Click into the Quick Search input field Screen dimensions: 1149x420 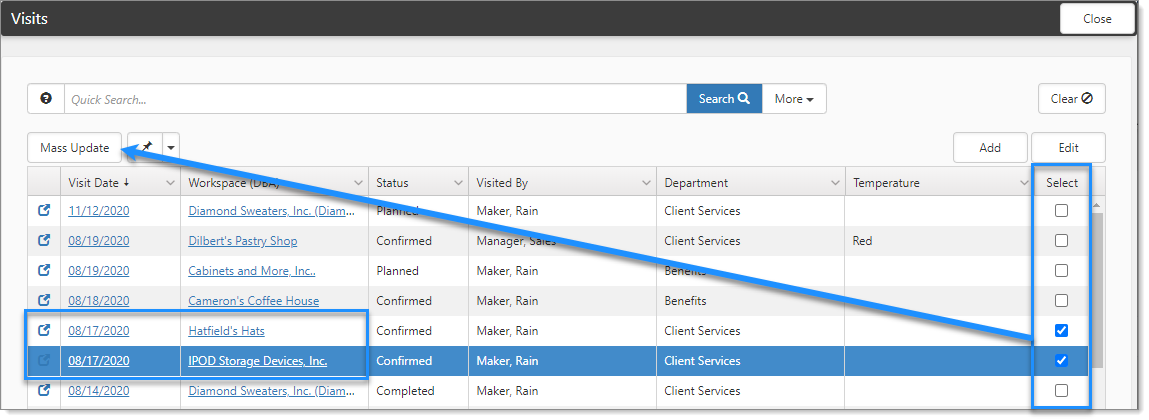click(x=375, y=99)
